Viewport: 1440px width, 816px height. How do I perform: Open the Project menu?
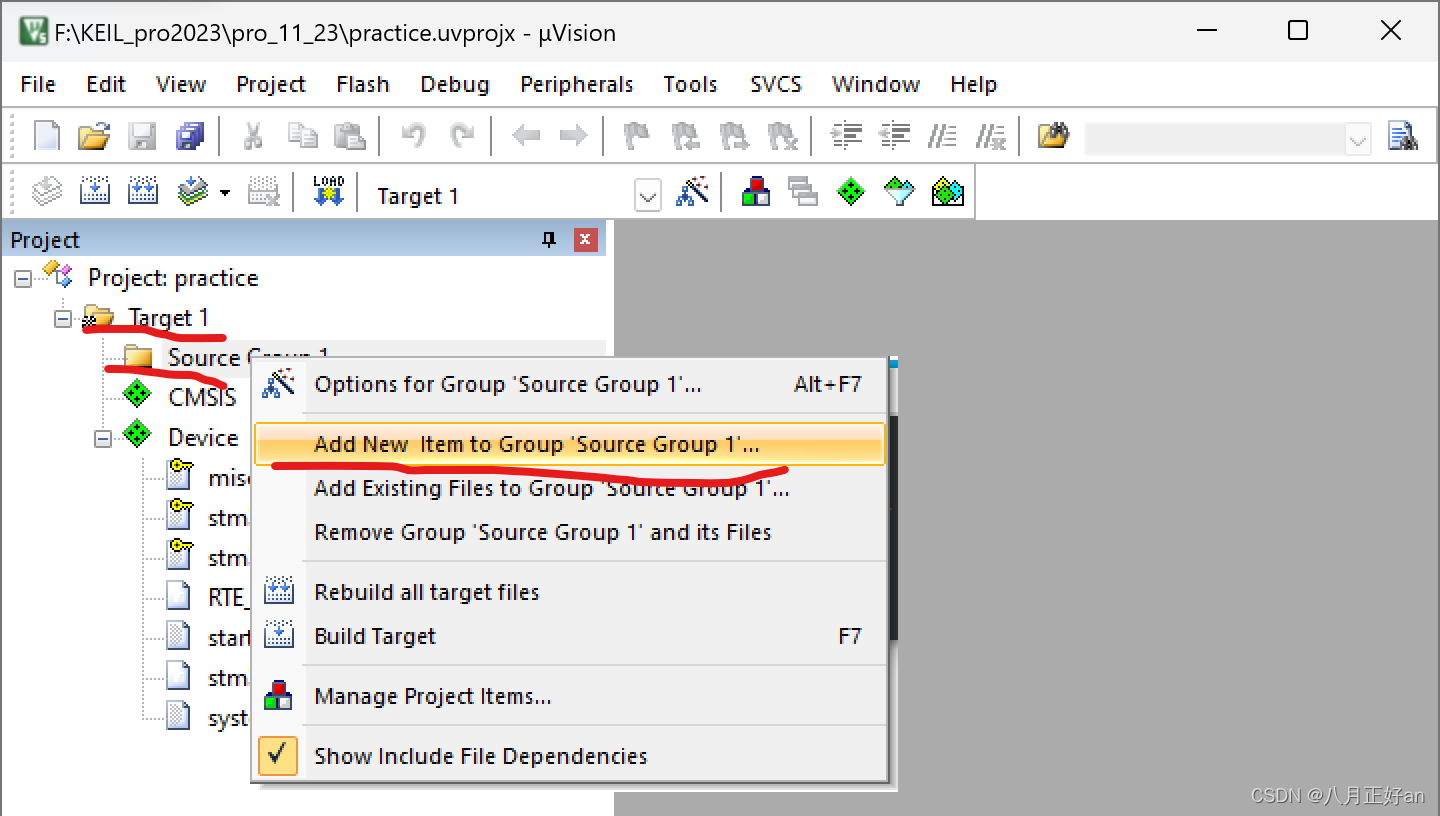click(271, 84)
